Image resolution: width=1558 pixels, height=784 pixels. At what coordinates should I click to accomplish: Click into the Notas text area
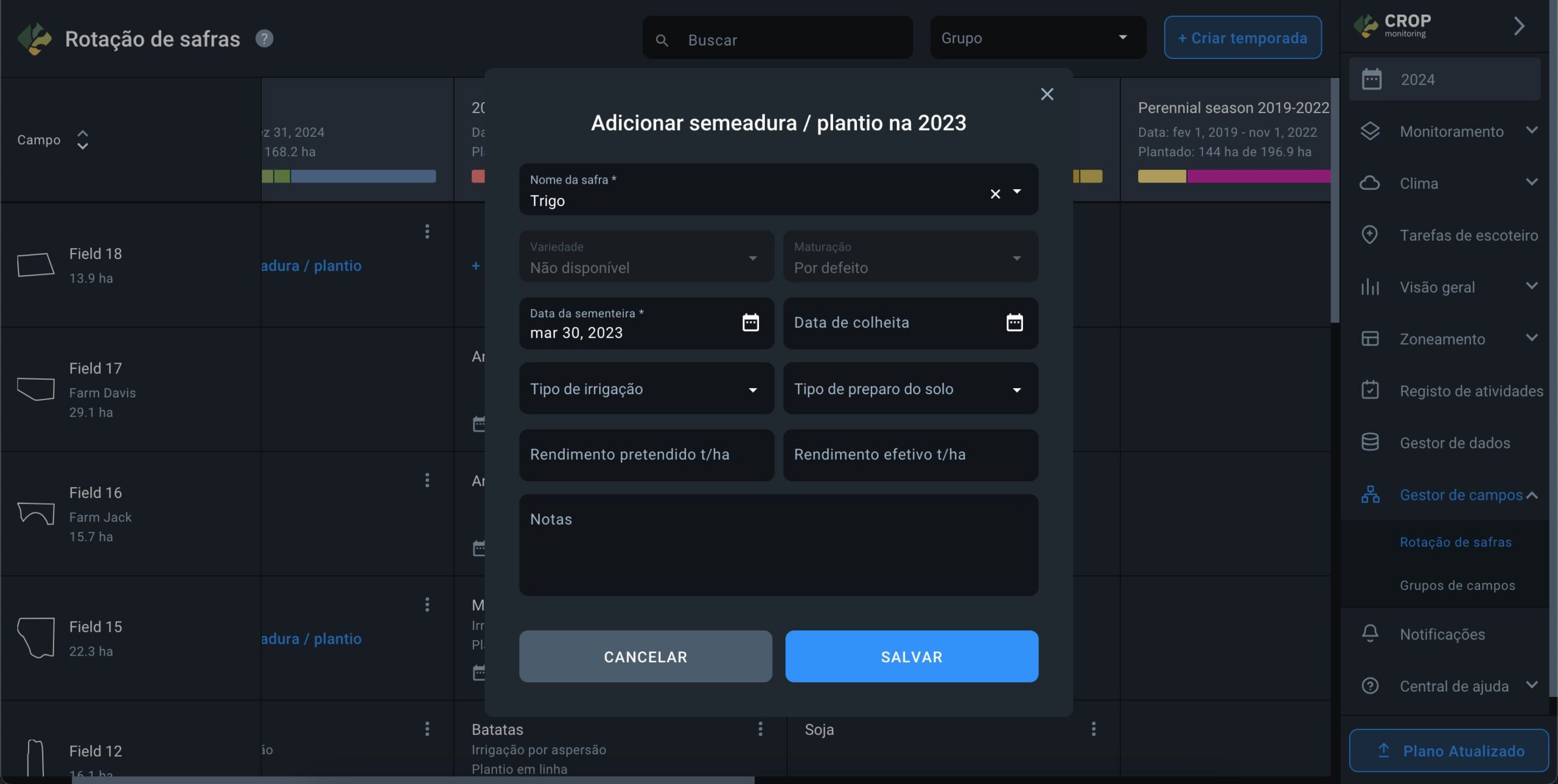(778, 544)
